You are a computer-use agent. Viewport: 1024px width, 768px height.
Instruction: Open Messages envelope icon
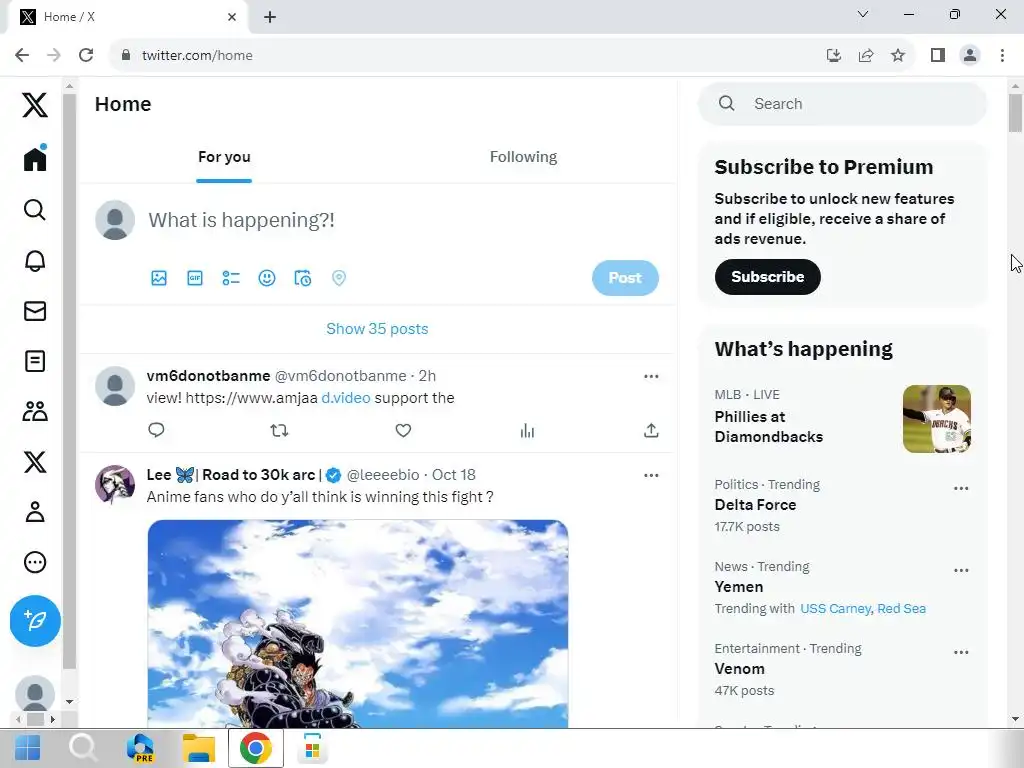click(x=35, y=311)
